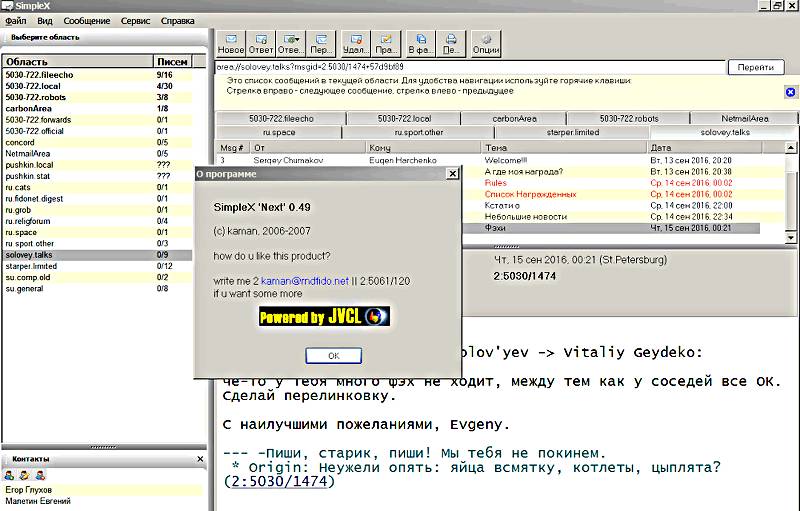Select area su.comp.old in the list
Image resolution: width=800 pixels, height=511 pixels.
click(x=97, y=277)
